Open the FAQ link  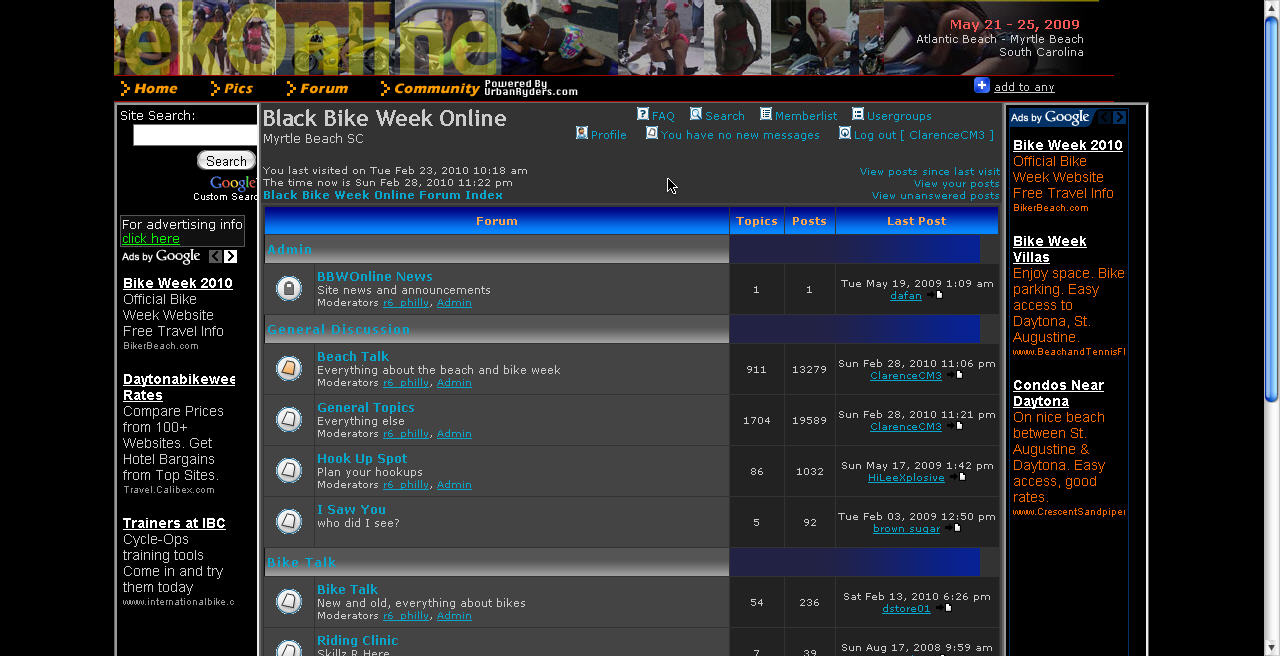point(663,116)
